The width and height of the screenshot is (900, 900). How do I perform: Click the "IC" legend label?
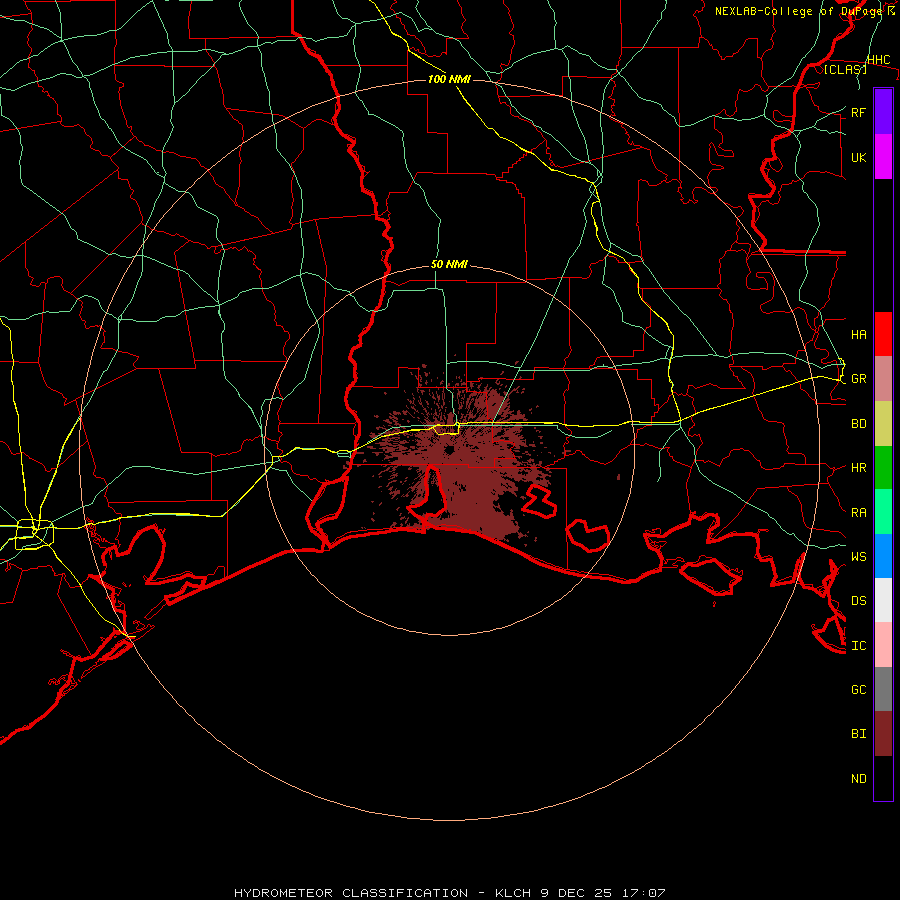(858, 646)
